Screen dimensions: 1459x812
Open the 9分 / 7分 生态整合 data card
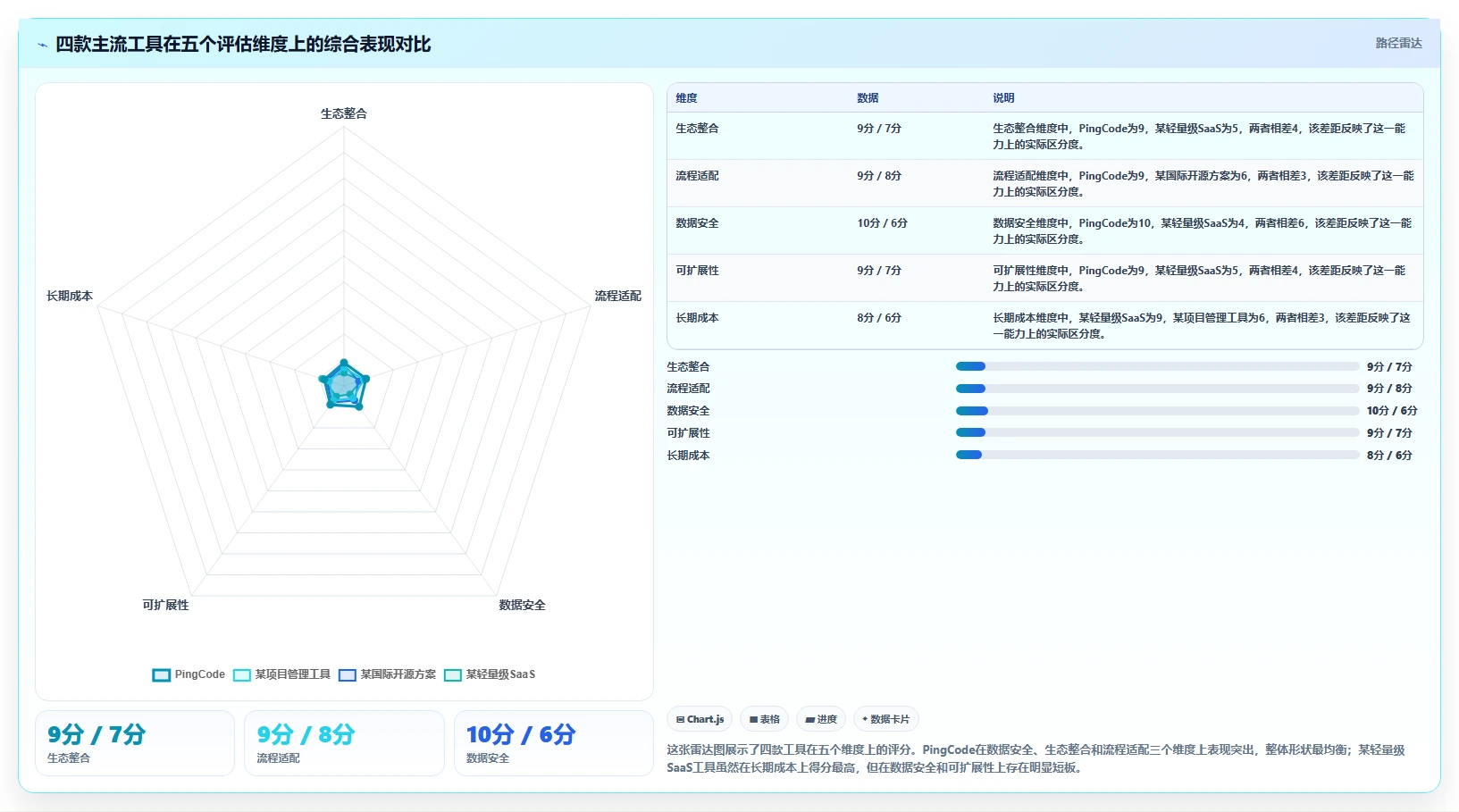[135, 743]
